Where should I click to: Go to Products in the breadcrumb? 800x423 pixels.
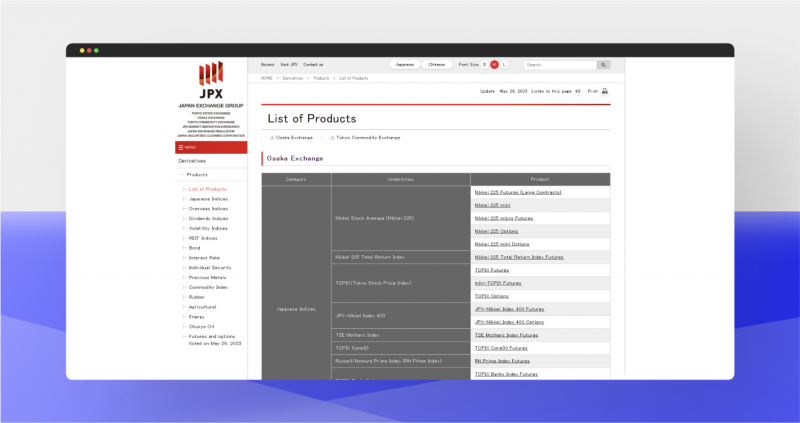click(x=321, y=79)
